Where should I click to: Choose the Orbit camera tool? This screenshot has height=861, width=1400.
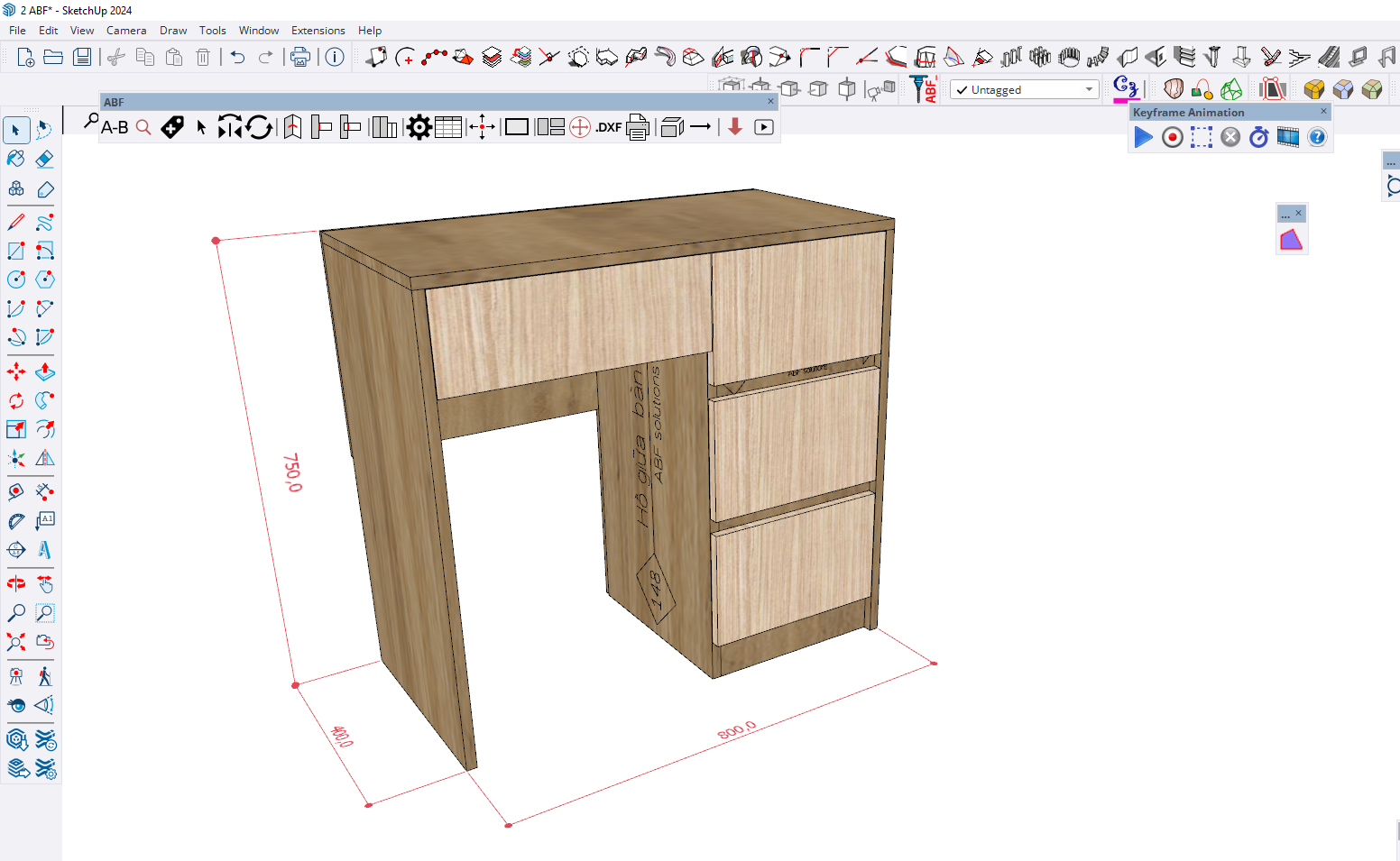[x=16, y=583]
